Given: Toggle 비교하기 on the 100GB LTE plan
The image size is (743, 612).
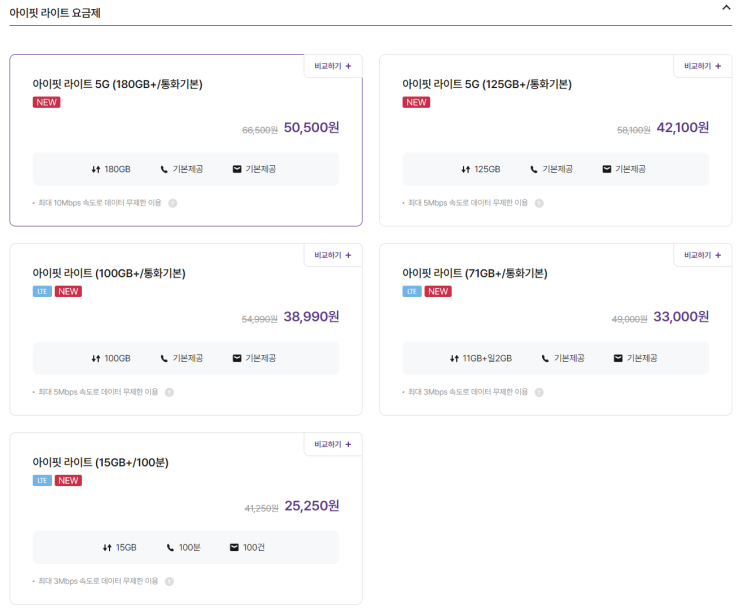Looking at the screenshot, I should click(333, 255).
